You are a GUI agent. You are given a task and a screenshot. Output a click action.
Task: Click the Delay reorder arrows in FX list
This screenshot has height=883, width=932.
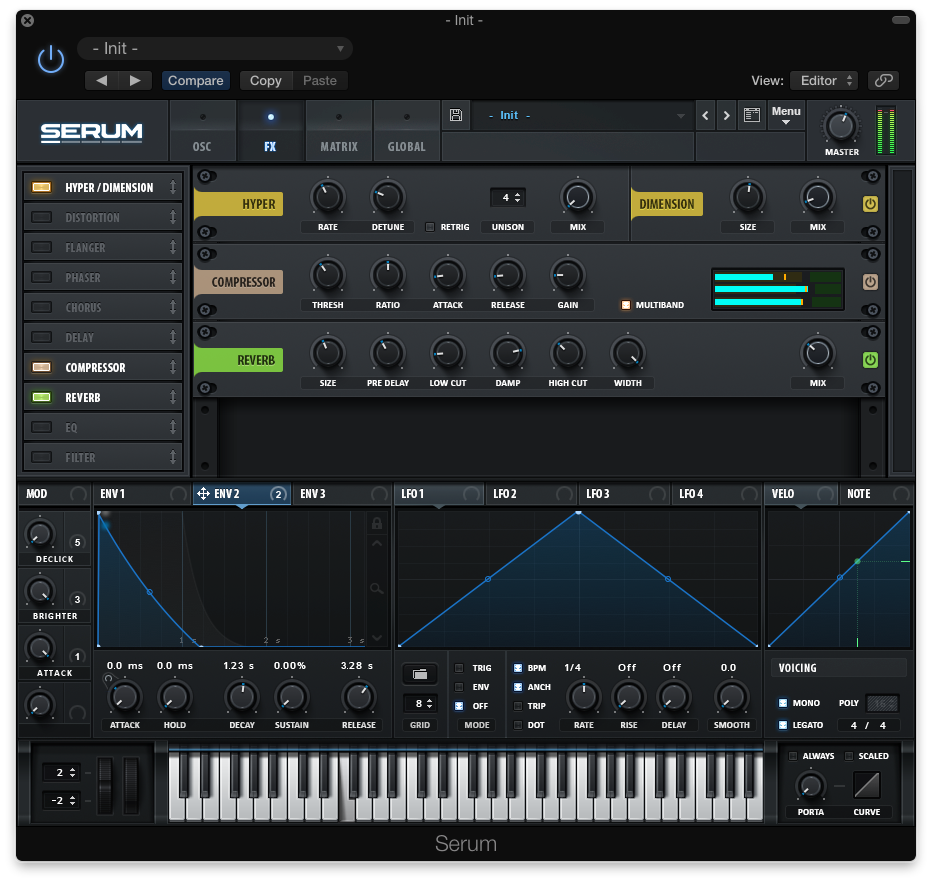(x=173, y=337)
